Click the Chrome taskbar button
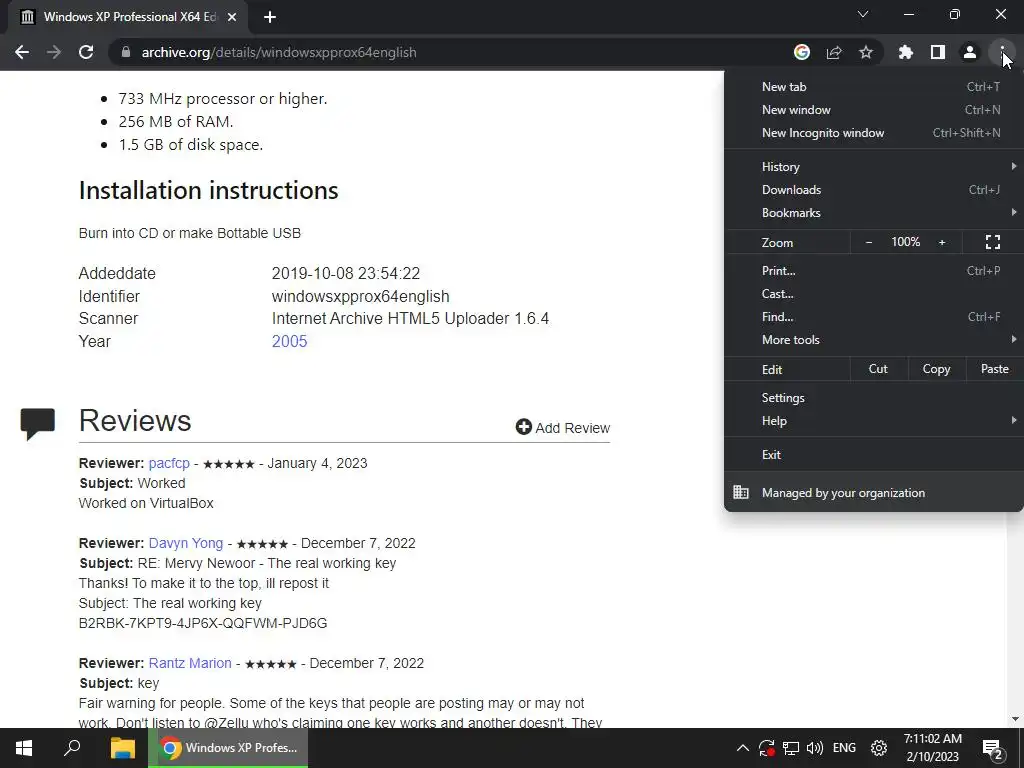Screen dimensions: 1024x768 point(228,748)
